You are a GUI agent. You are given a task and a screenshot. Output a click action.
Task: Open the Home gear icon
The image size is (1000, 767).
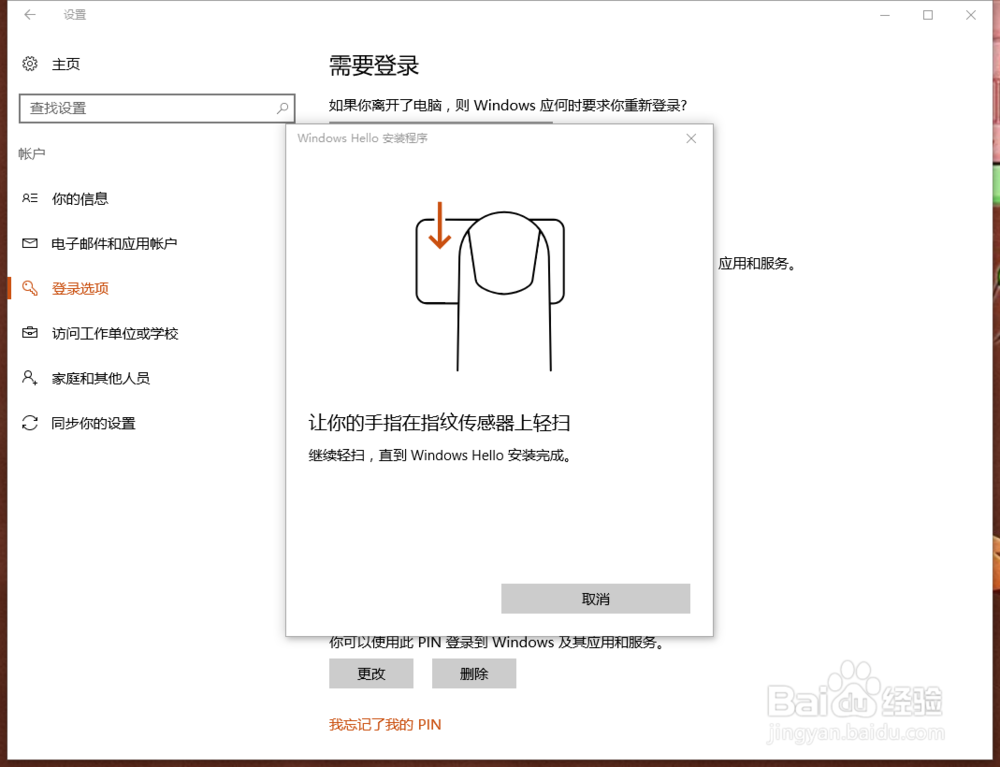point(29,64)
